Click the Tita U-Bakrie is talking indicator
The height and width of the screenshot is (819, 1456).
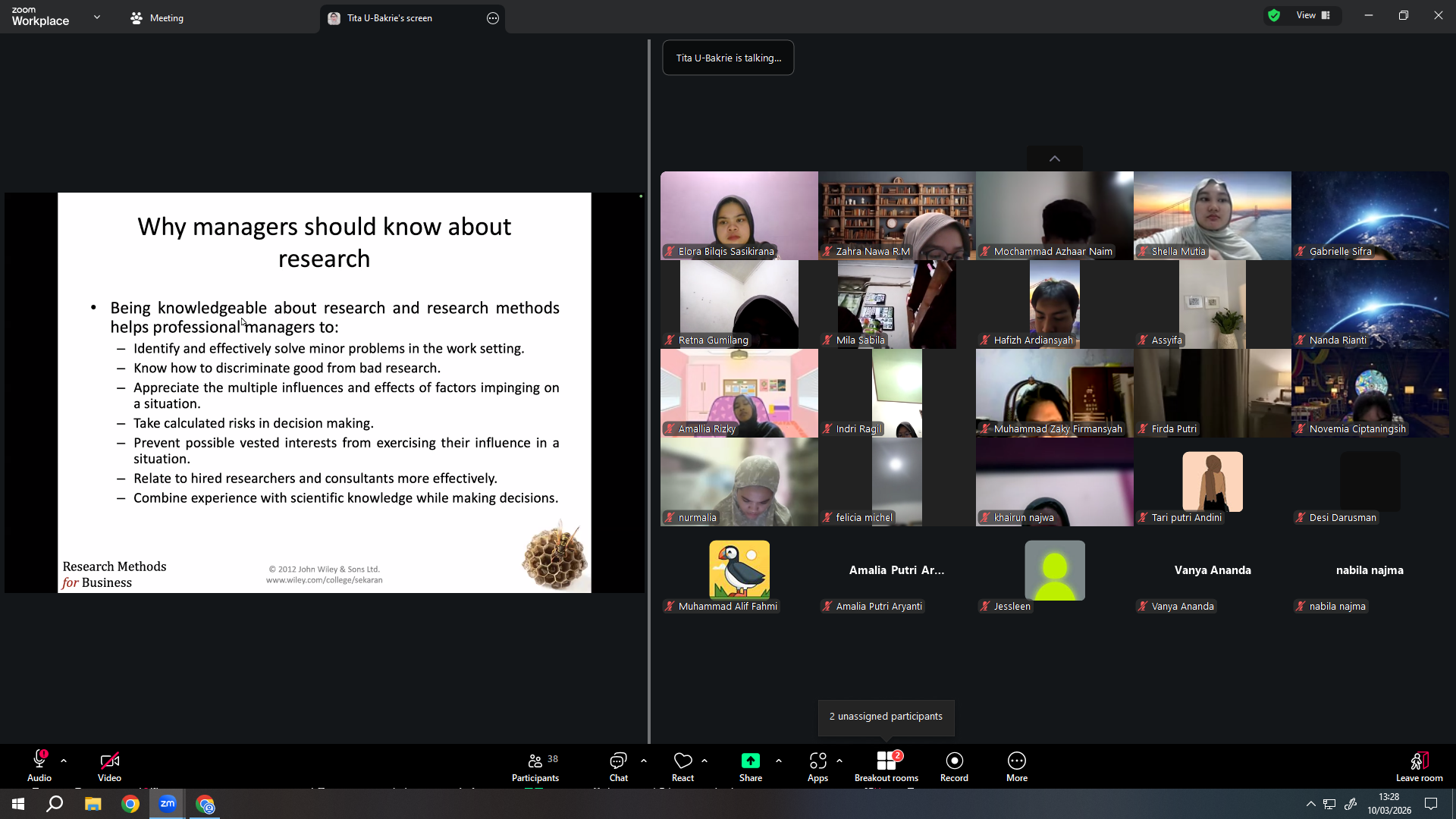click(x=728, y=58)
